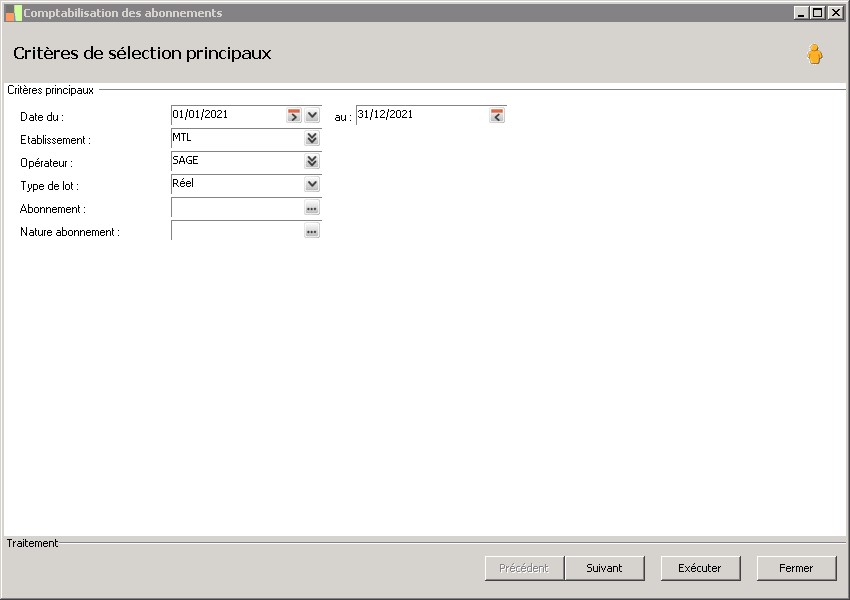Viewport: 850px width, 600px height.
Task: Click the orange user figure icon
Action: [x=814, y=54]
